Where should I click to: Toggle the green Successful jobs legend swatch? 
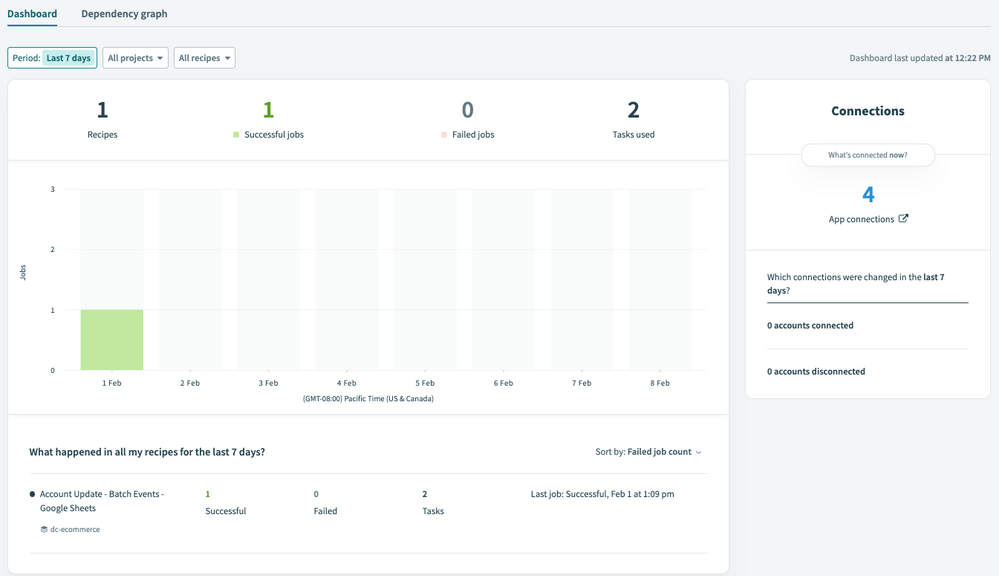tap(236, 135)
